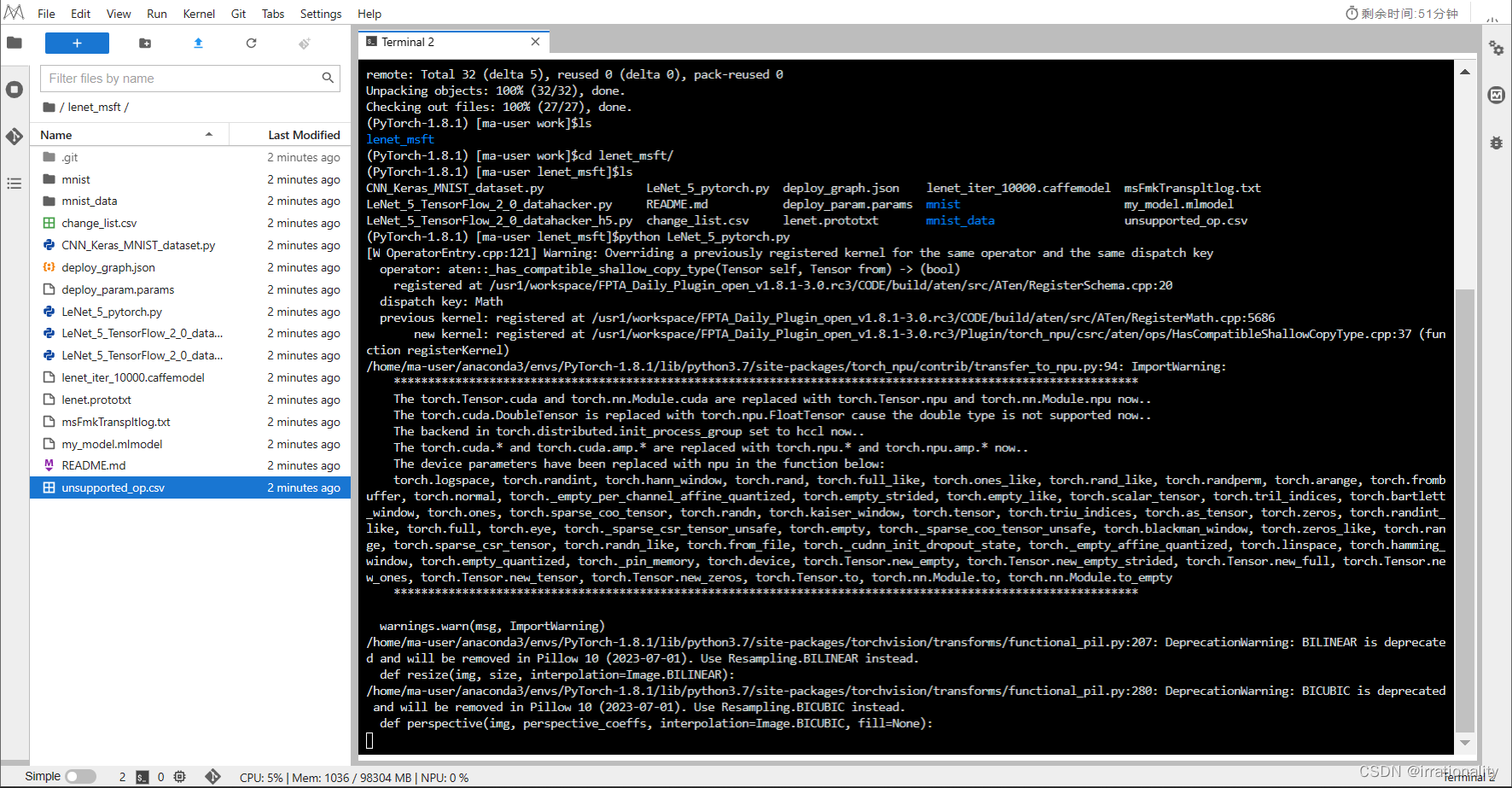The image size is (1512, 788).
Task: Select my_model.mlmodel file
Action: tap(190, 444)
